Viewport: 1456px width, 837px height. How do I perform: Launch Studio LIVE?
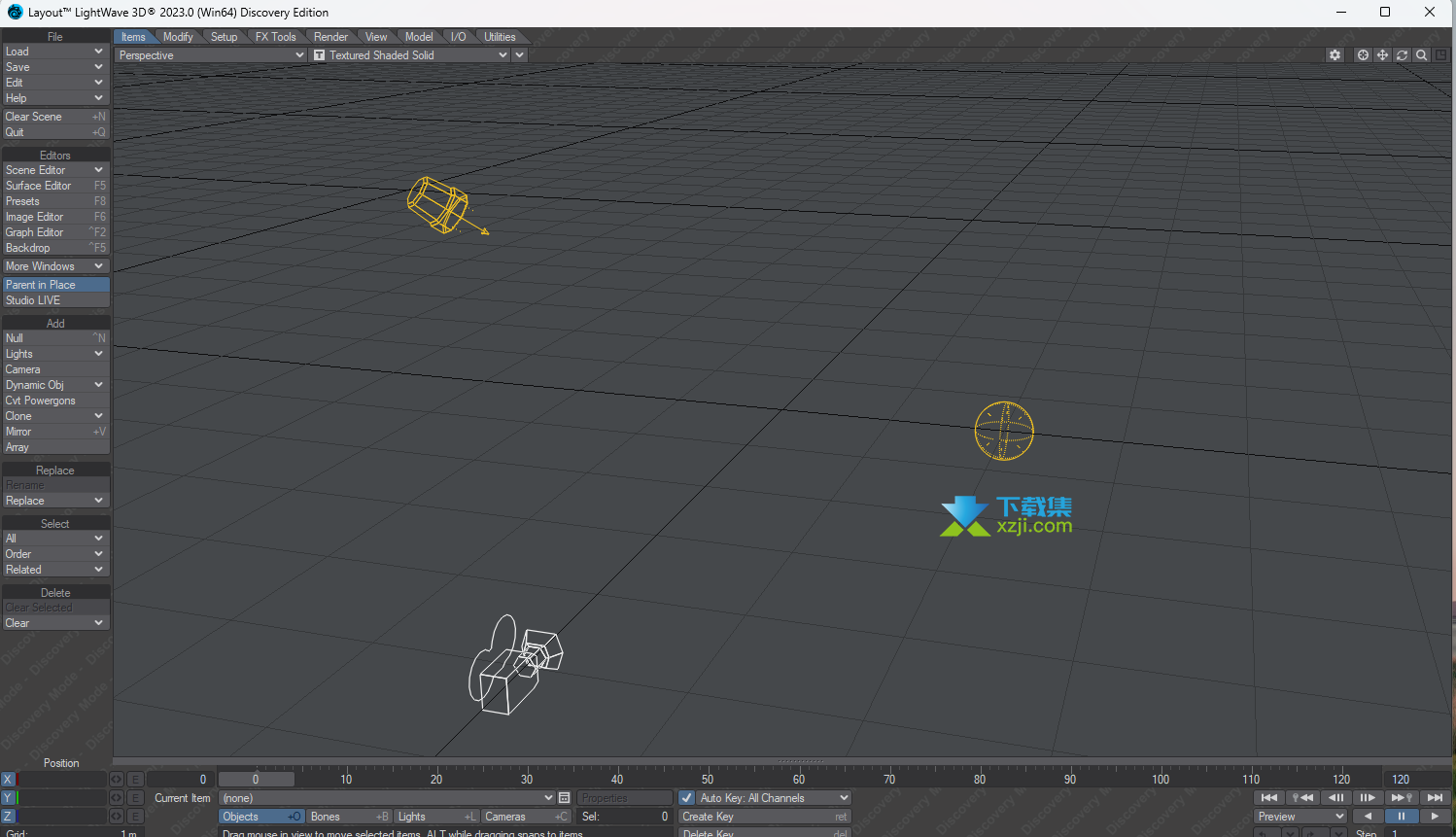click(55, 300)
